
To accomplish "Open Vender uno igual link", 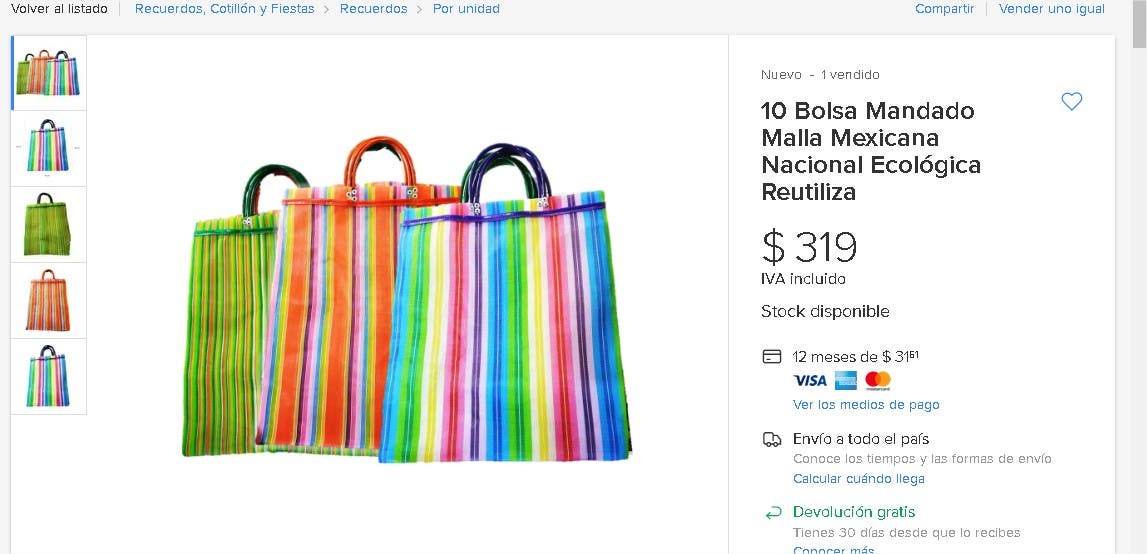I will pyautogui.click(x=1051, y=9).
